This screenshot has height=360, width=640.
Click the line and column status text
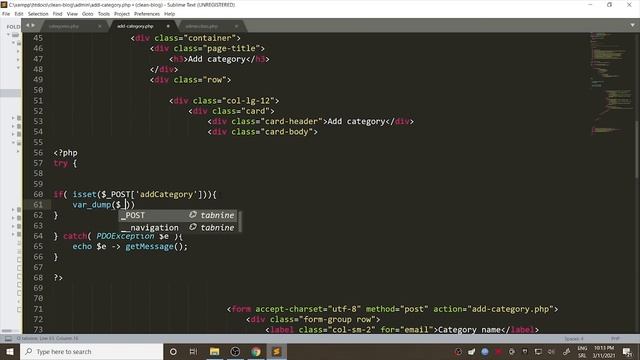(x=48, y=339)
